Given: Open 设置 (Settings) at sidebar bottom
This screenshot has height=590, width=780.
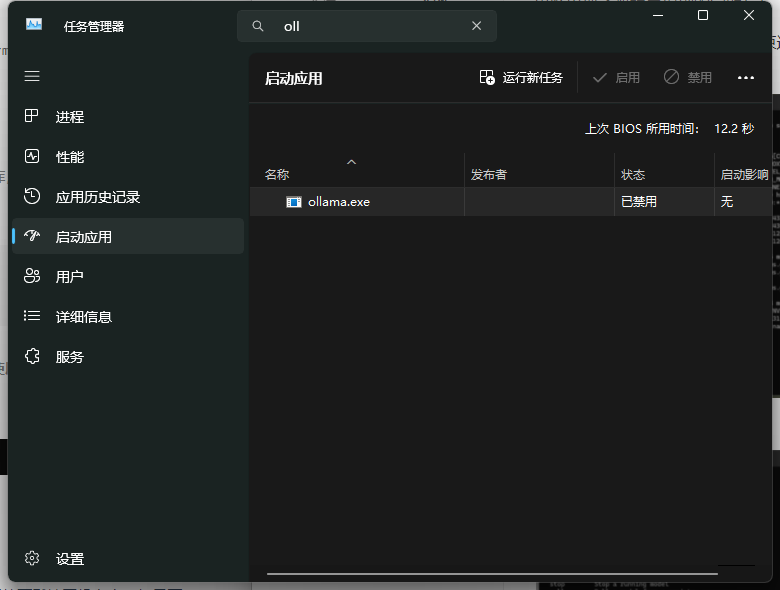Looking at the screenshot, I should pyautogui.click(x=70, y=559).
